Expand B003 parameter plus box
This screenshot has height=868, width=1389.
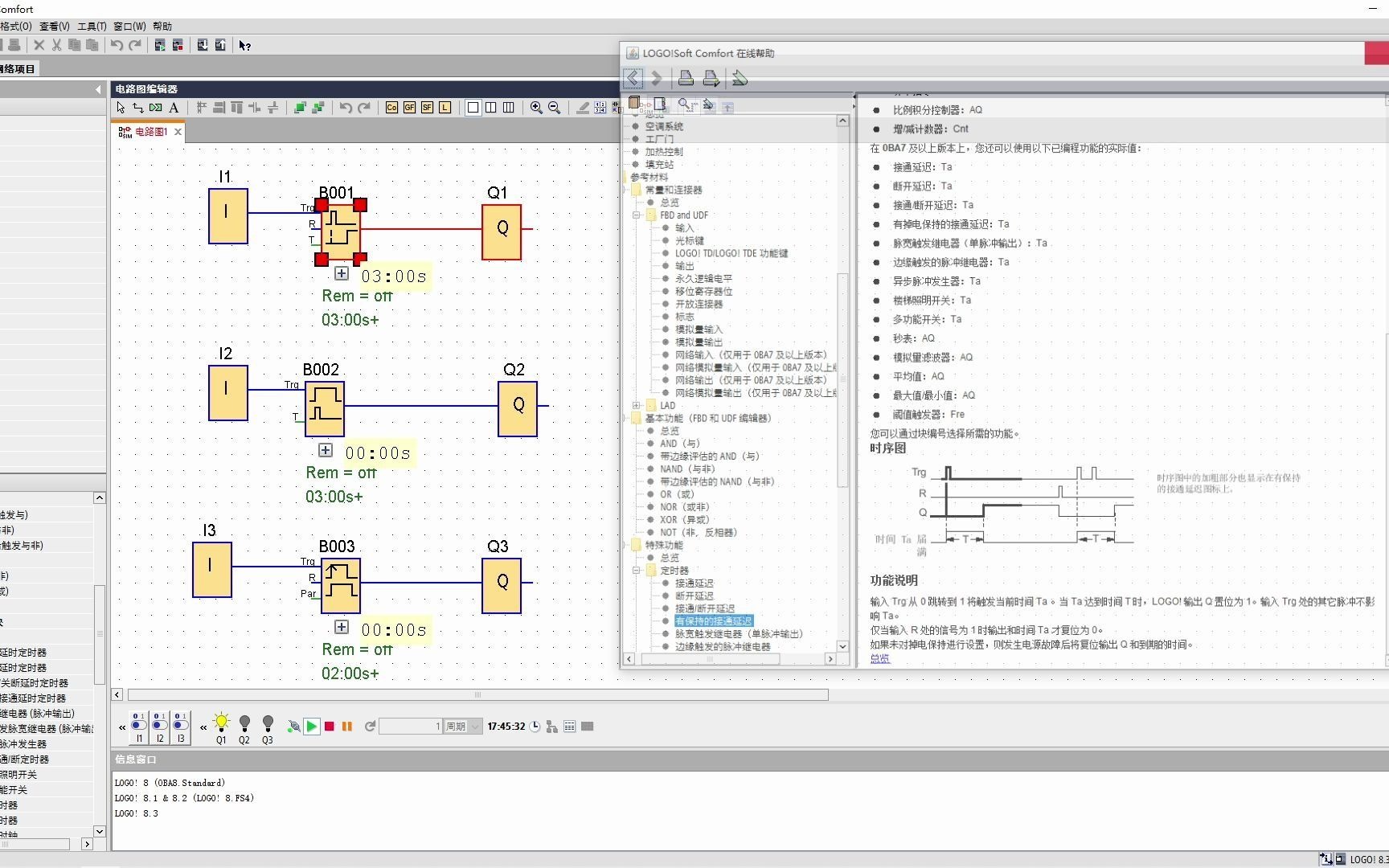(x=342, y=627)
